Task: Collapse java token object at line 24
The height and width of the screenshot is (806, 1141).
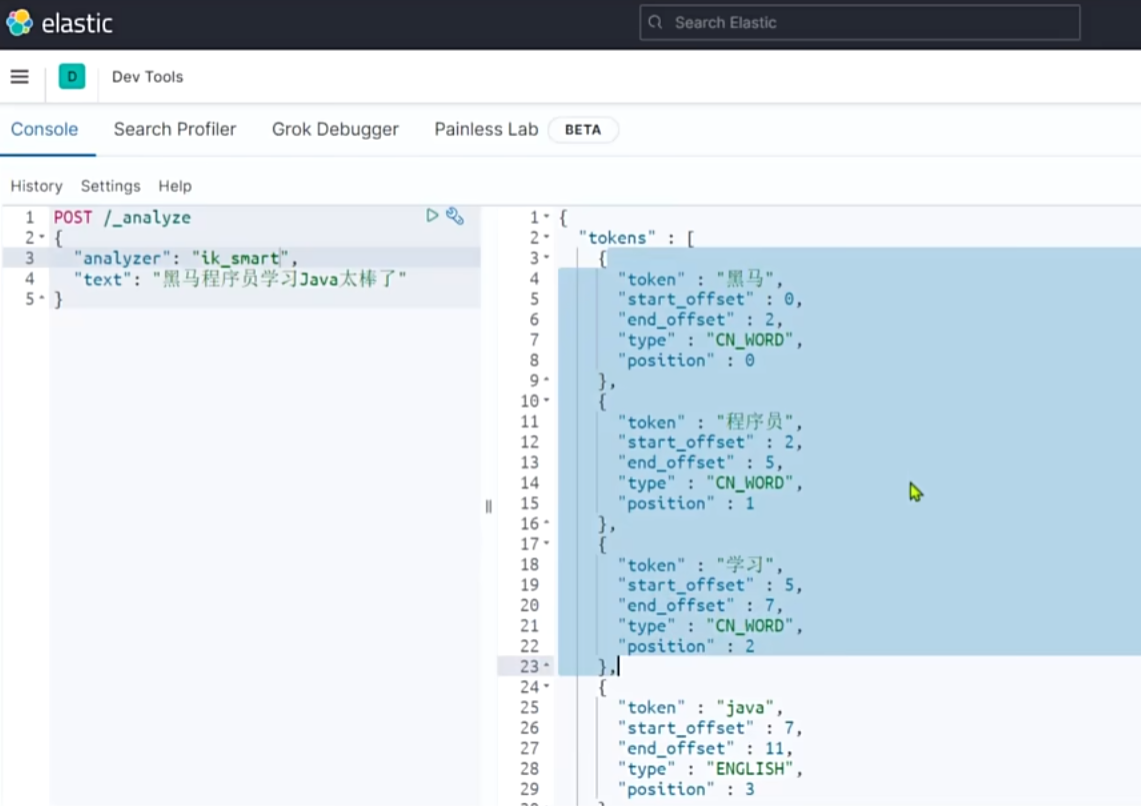Action: pos(546,687)
